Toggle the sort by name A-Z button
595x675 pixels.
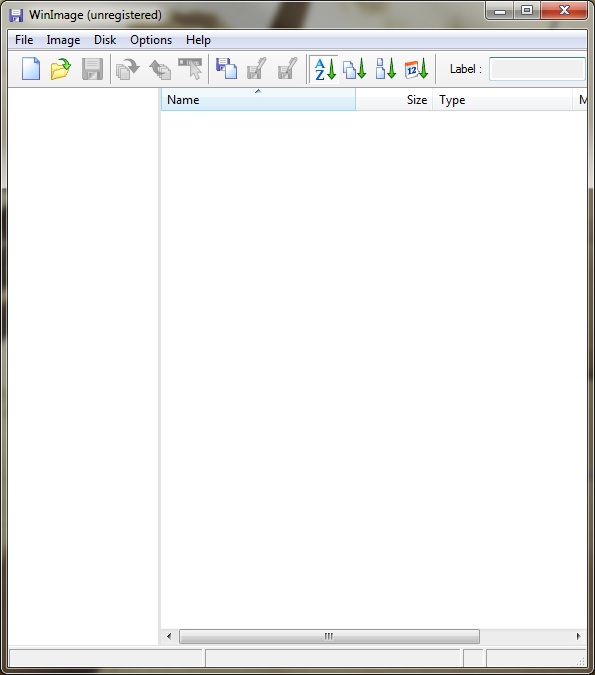coord(325,69)
